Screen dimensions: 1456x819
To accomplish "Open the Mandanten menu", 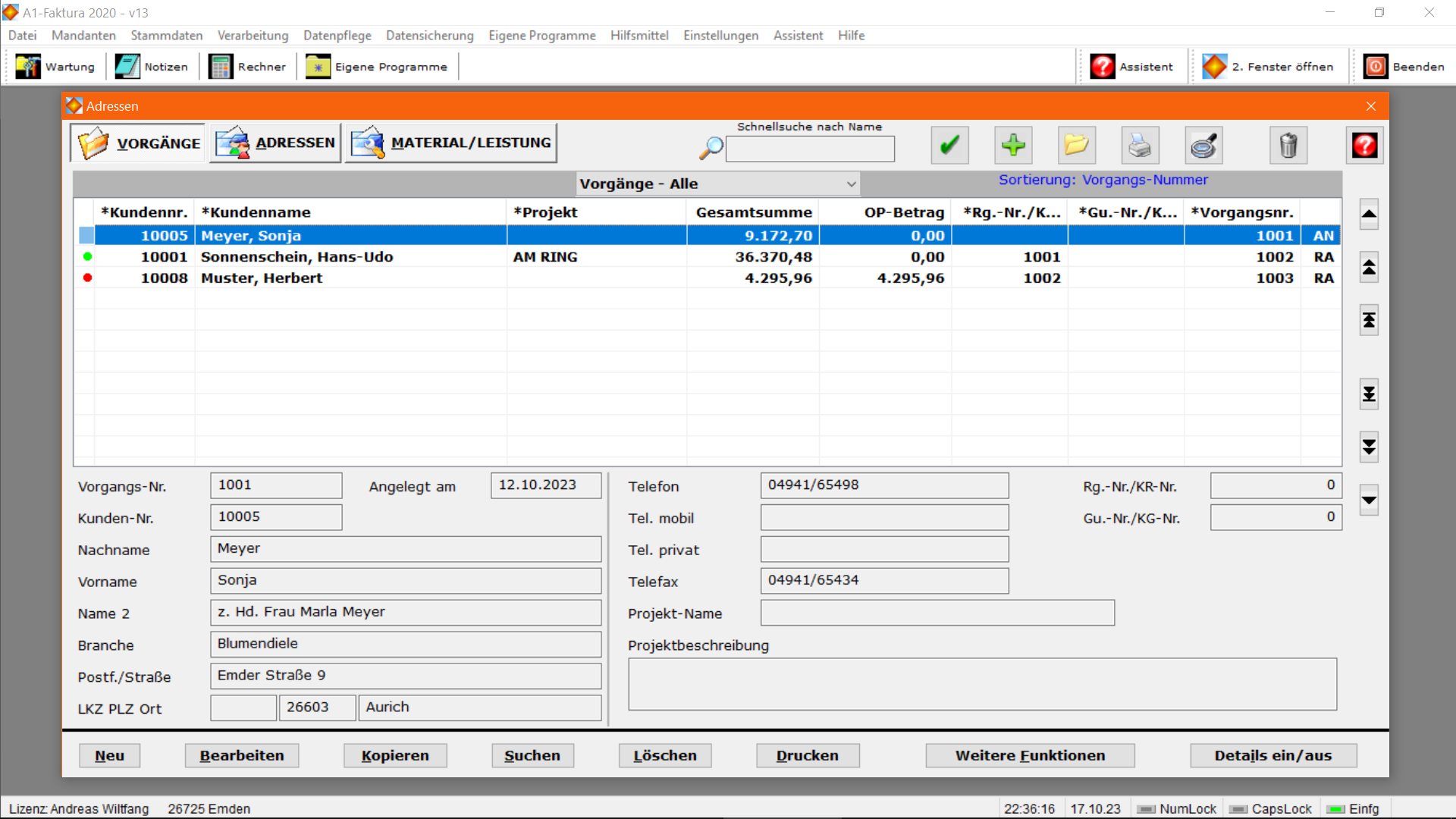I will click(83, 36).
